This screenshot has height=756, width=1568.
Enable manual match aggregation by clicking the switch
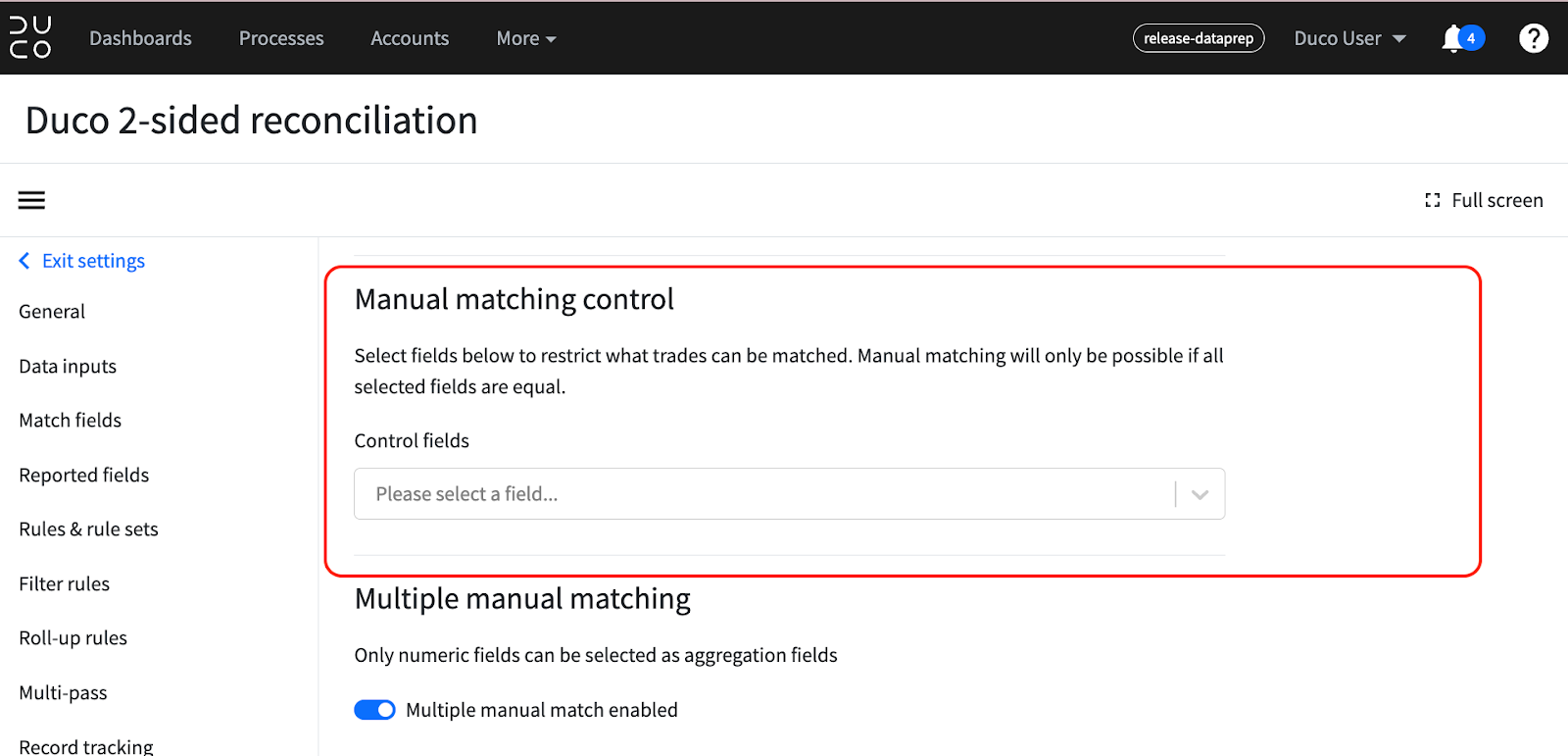[x=373, y=709]
